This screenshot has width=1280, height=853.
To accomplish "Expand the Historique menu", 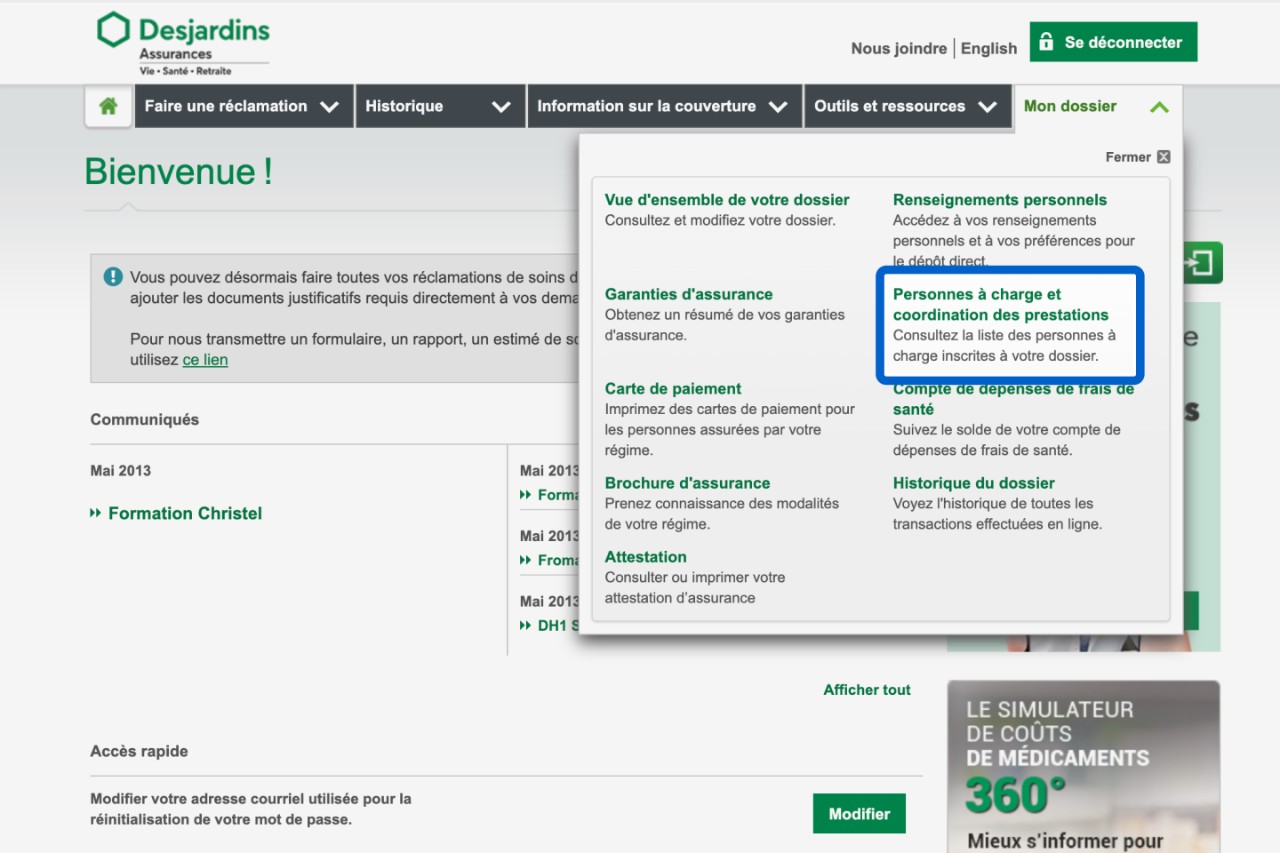I will click(x=438, y=106).
